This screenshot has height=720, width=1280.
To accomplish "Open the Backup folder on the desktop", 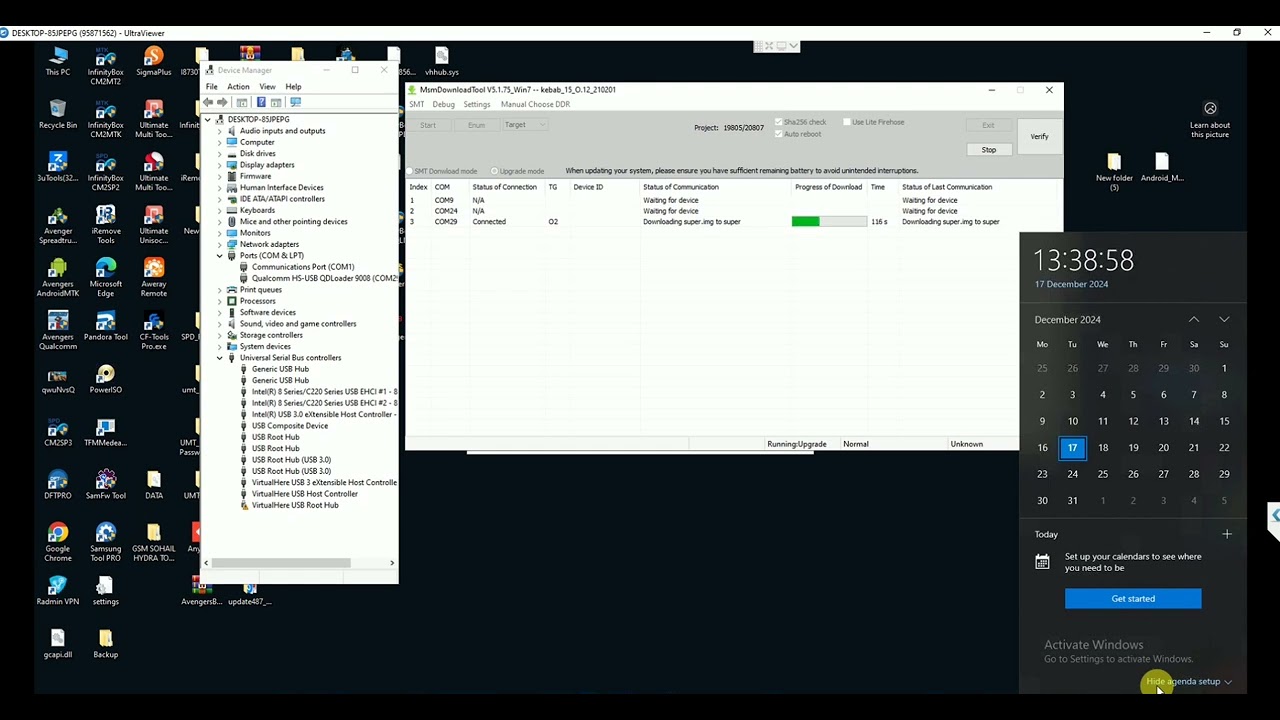I will (x=105, y=645).
